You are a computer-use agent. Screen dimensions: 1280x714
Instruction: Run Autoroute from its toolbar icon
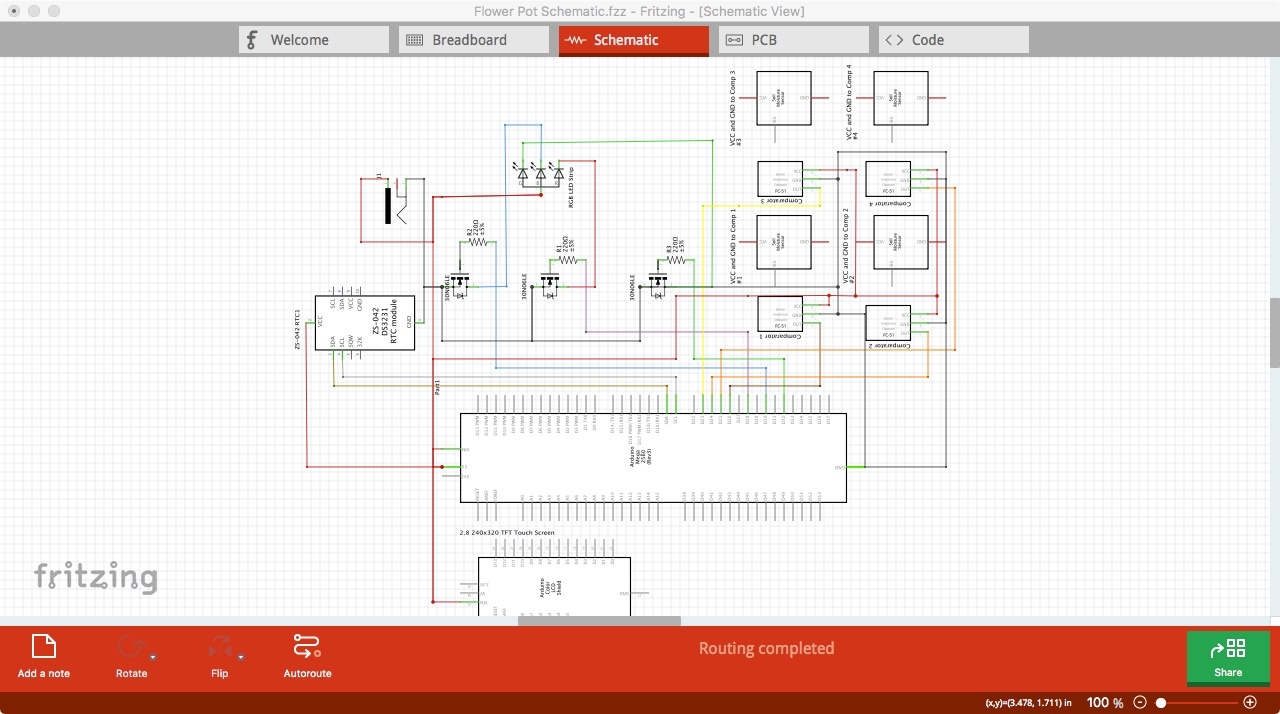[x=306, y=645]
